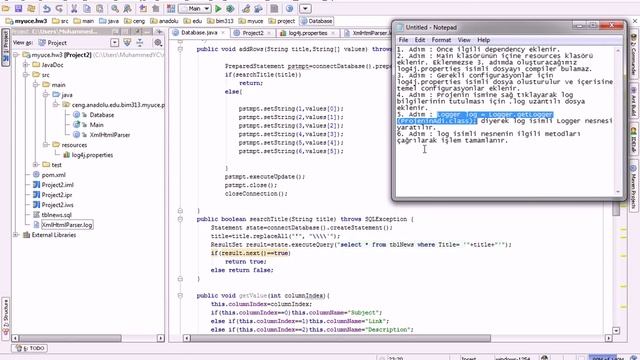Click the Make Project icon
640x360 pixels.
171,8
